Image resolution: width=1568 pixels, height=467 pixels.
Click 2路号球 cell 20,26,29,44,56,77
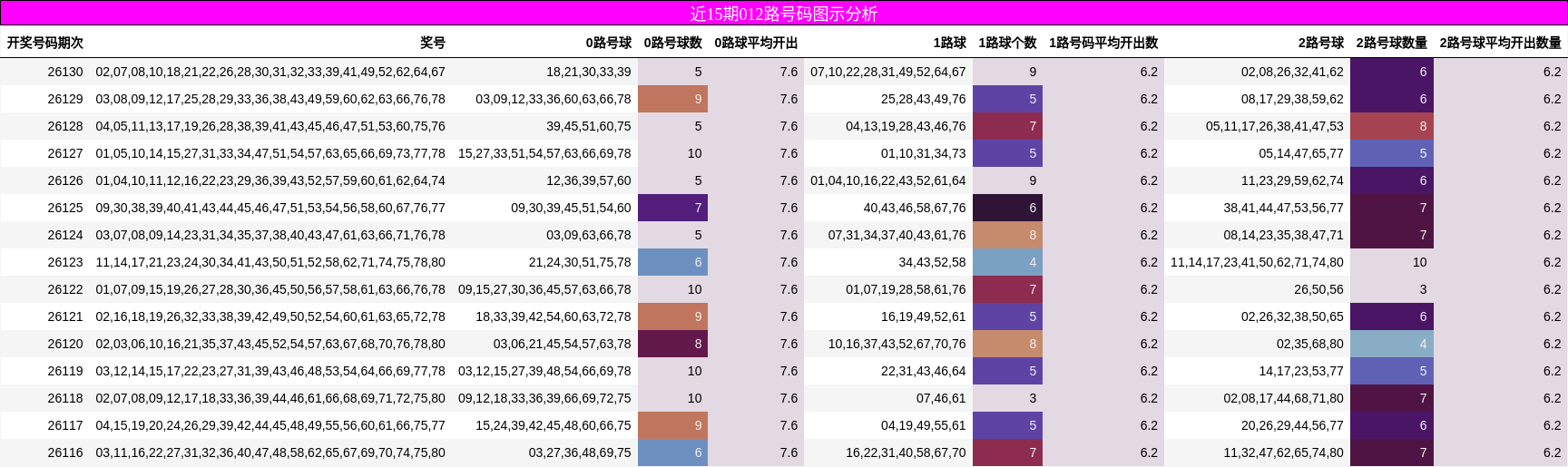[x=1292, y=425]
